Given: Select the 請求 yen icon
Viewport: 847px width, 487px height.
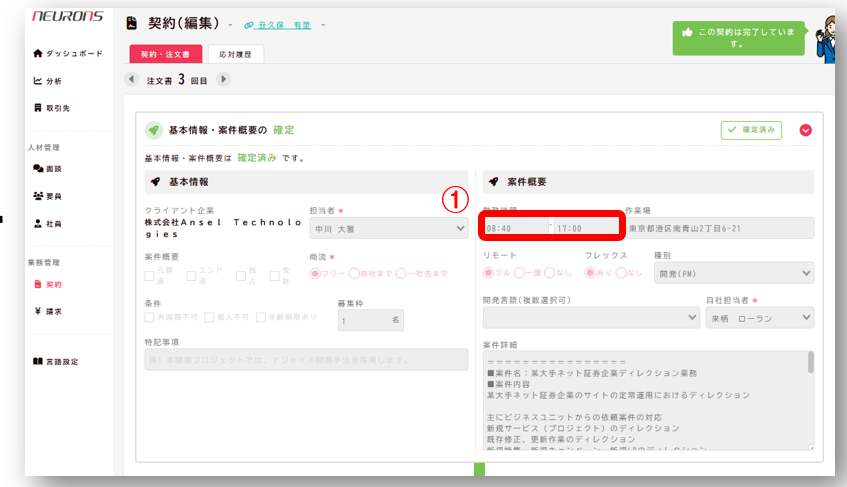Looking at the screenshot, I should (38, 311).
